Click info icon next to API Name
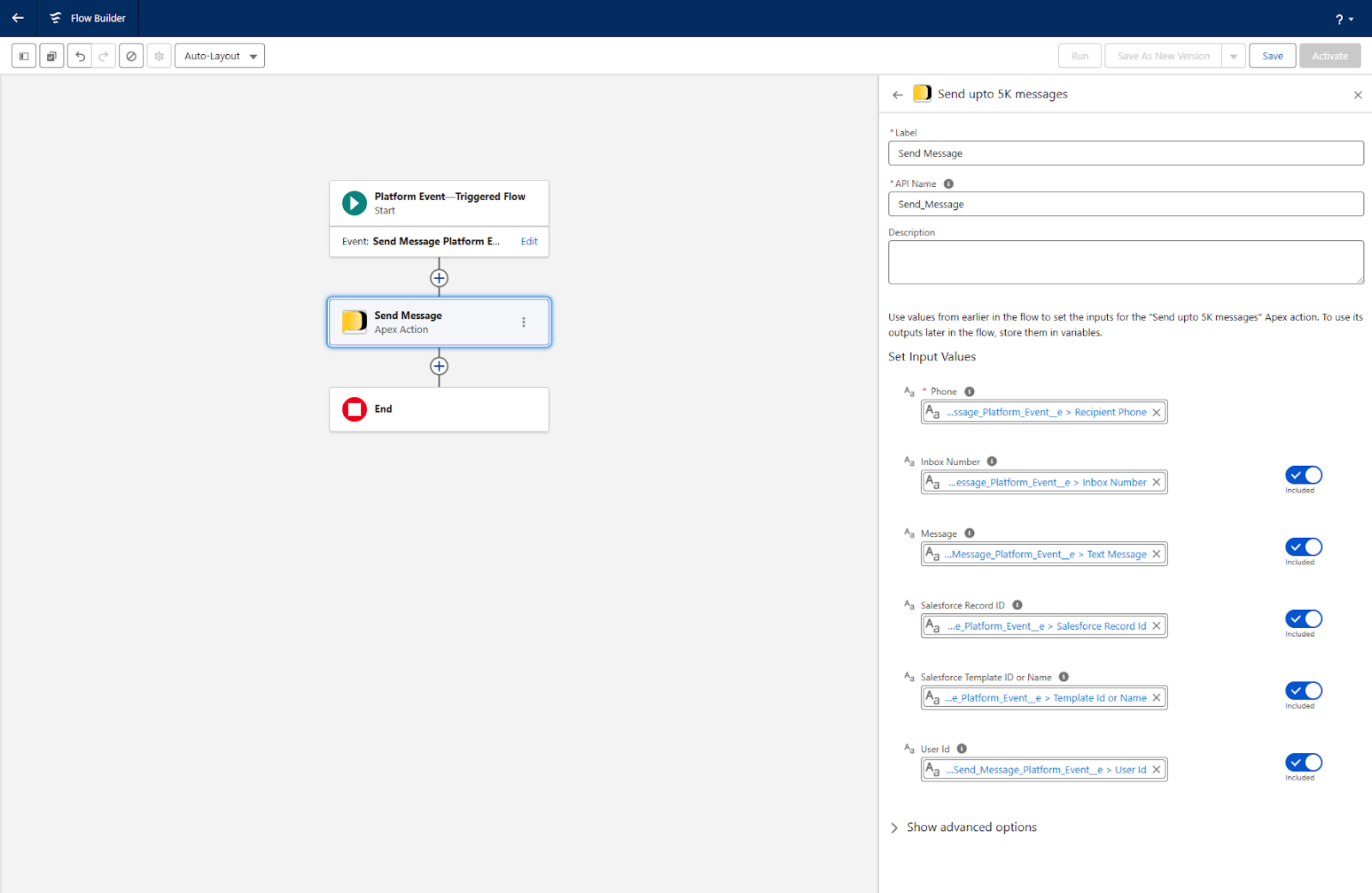 (x=948, y=184)
